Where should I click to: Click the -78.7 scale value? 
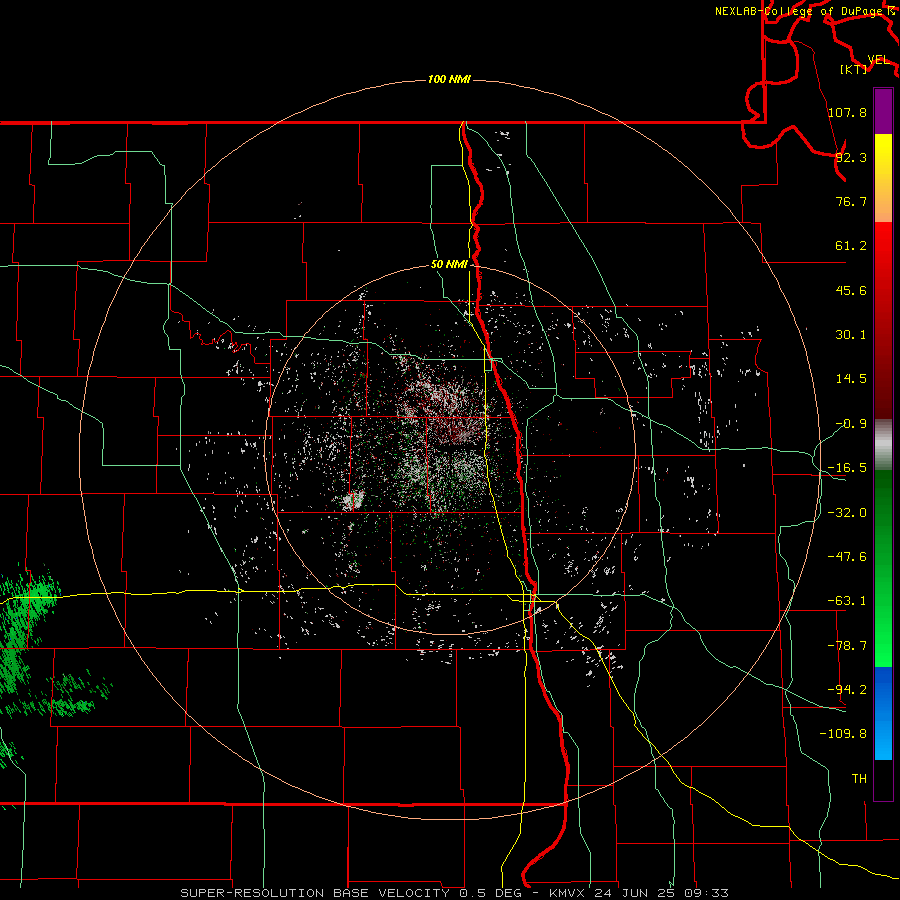847,646
